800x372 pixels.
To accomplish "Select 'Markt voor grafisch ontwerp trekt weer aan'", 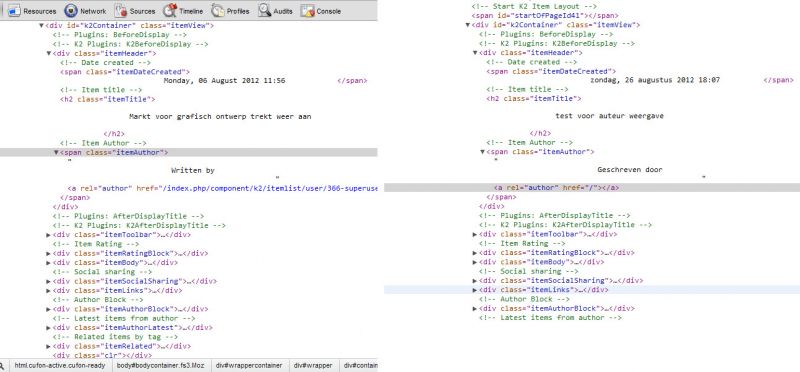I will pyautogui.click(x=220, y=116).
